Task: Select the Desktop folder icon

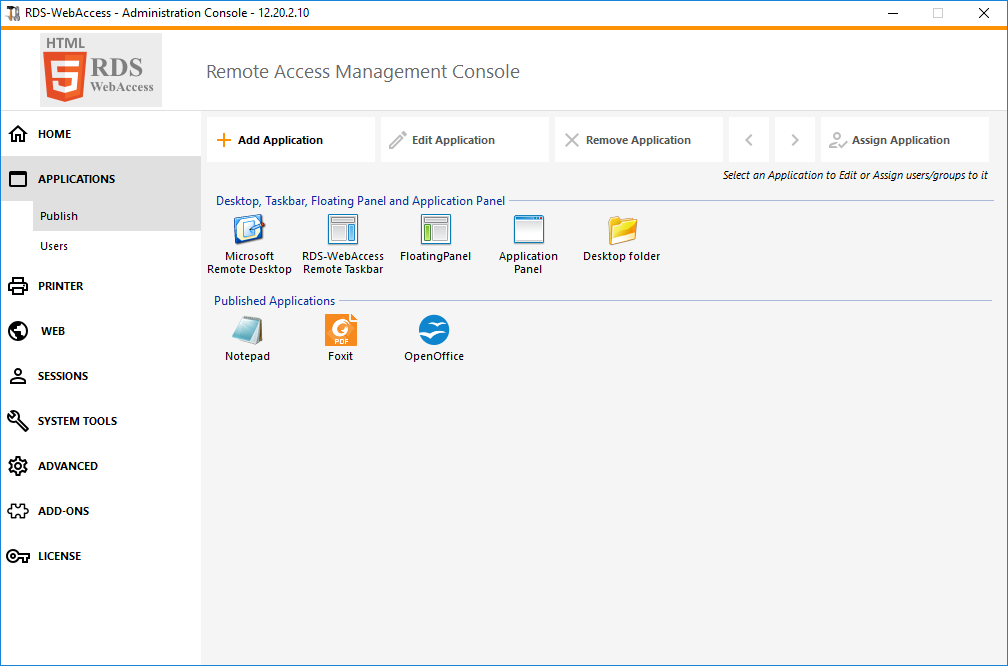Action: click(622, 230)
